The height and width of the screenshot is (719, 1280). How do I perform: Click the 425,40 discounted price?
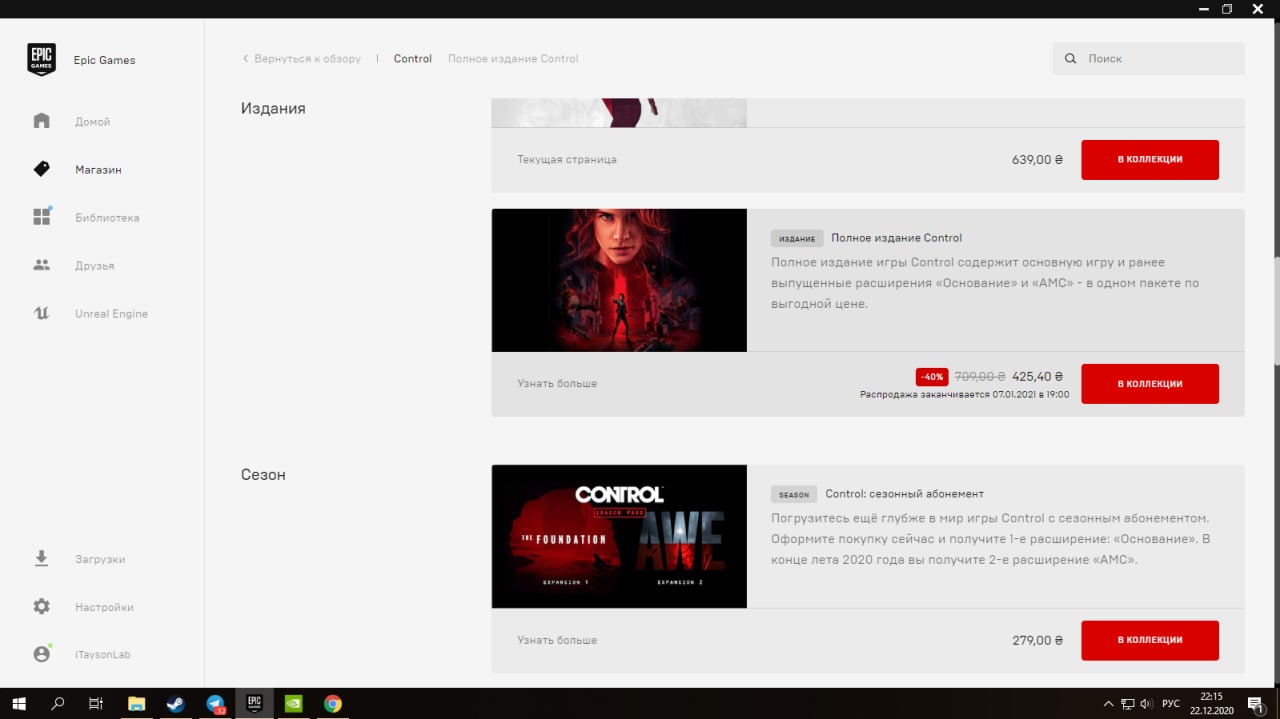[x=1037, y=377]
